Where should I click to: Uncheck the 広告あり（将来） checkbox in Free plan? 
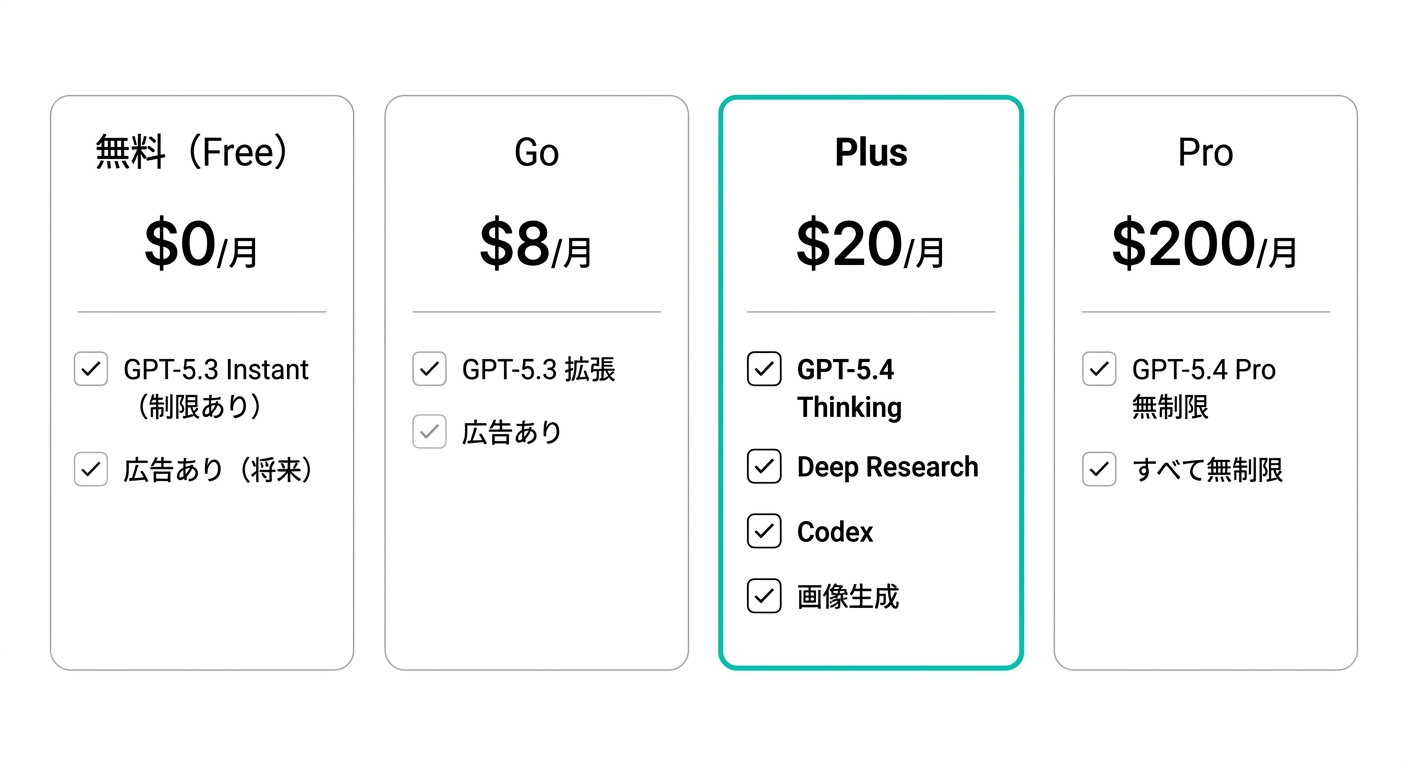pos(91,469)
